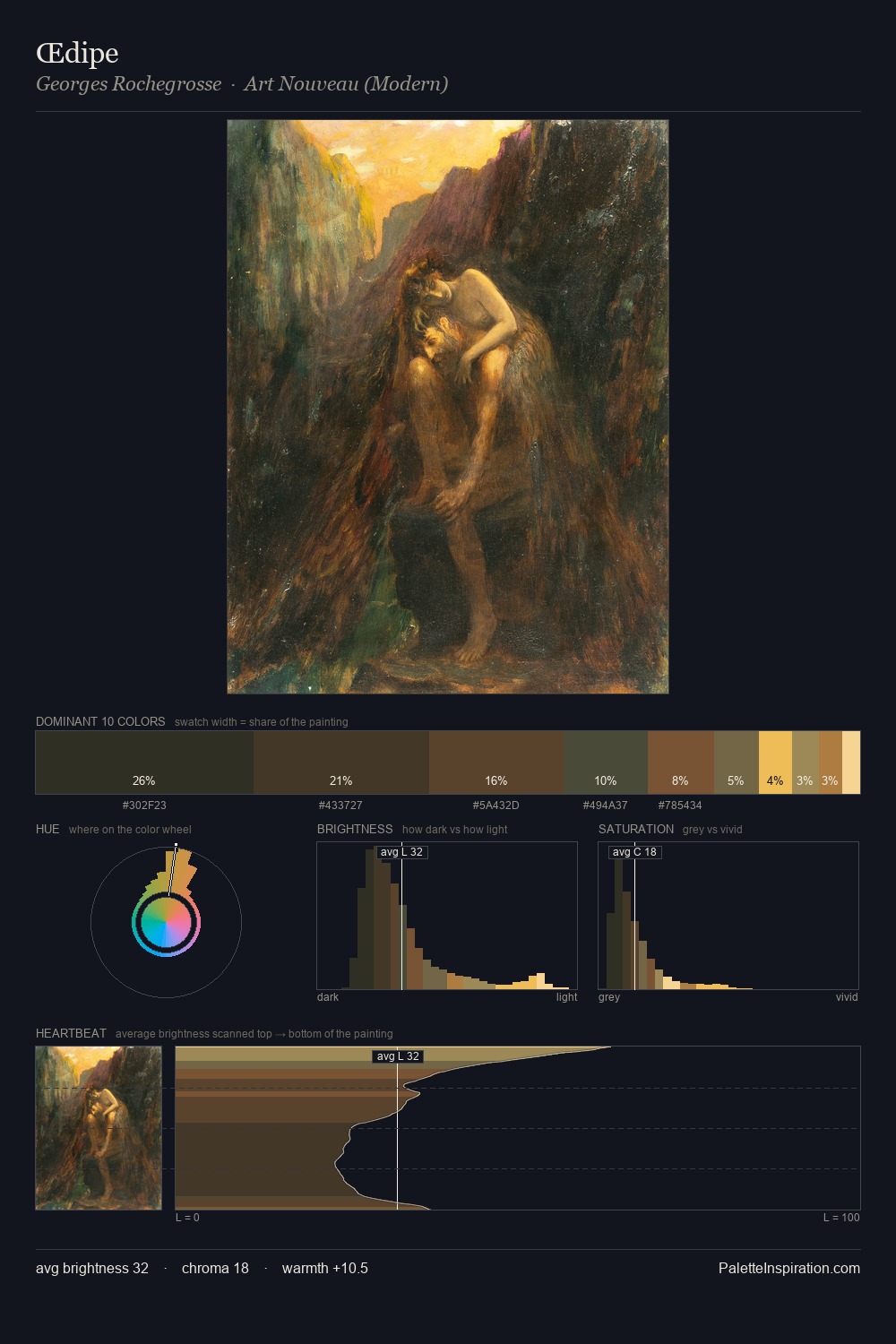Click 'chroma 18' in footer
The image size is (896, 1344).
(215, 1268)
